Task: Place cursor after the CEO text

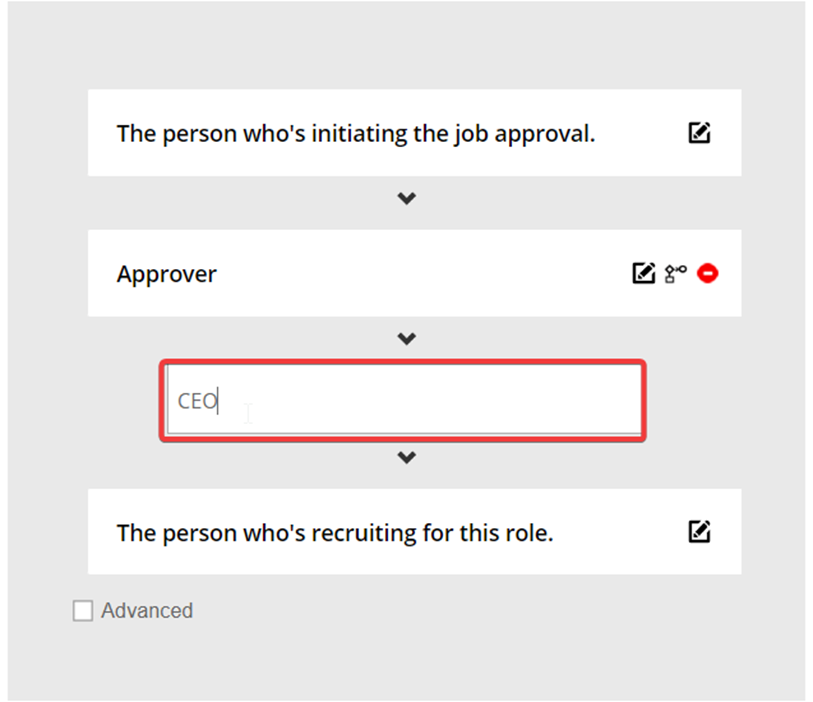Action: 218,401
